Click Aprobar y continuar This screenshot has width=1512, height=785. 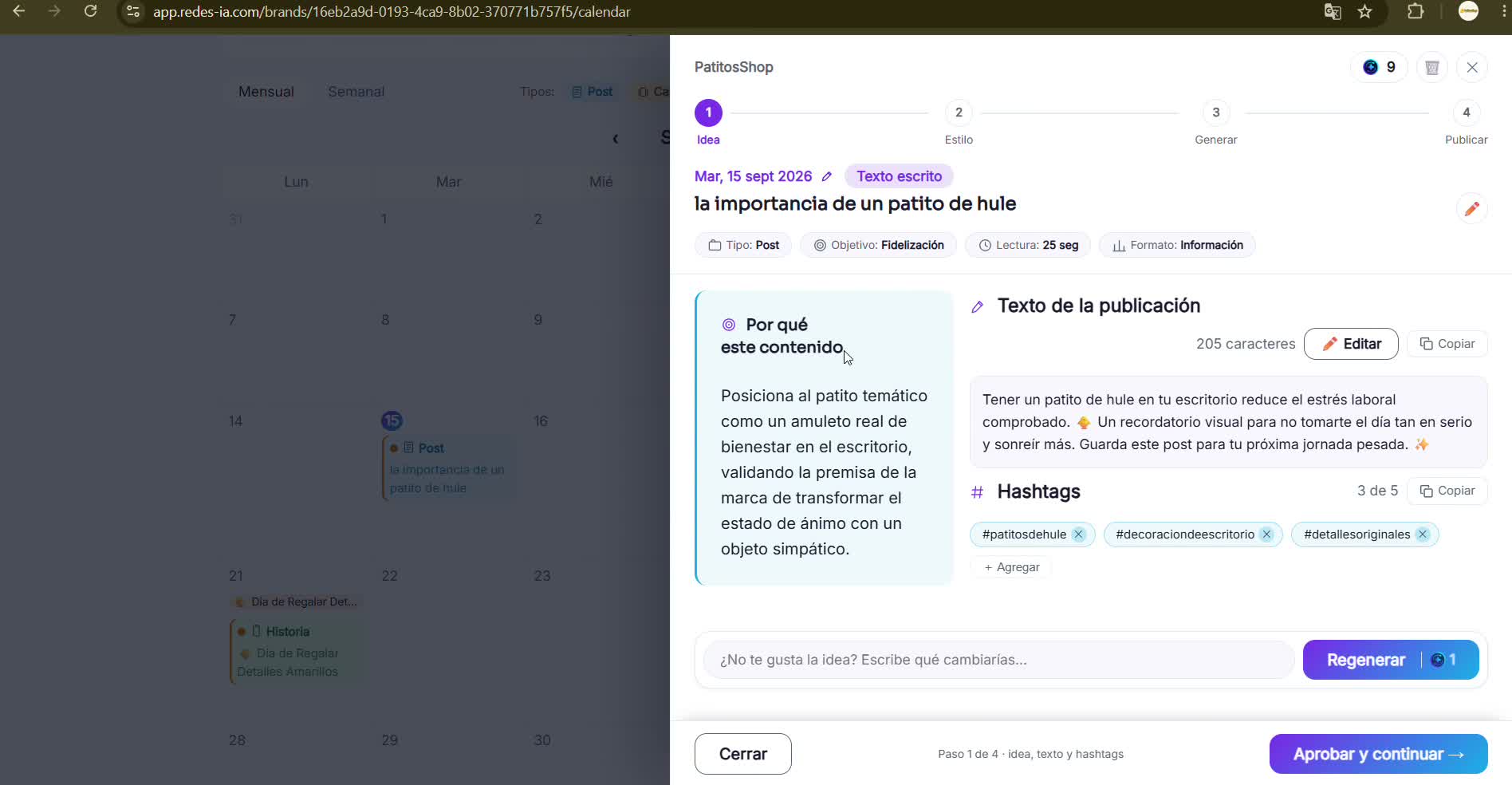(x=1378, y=754)
